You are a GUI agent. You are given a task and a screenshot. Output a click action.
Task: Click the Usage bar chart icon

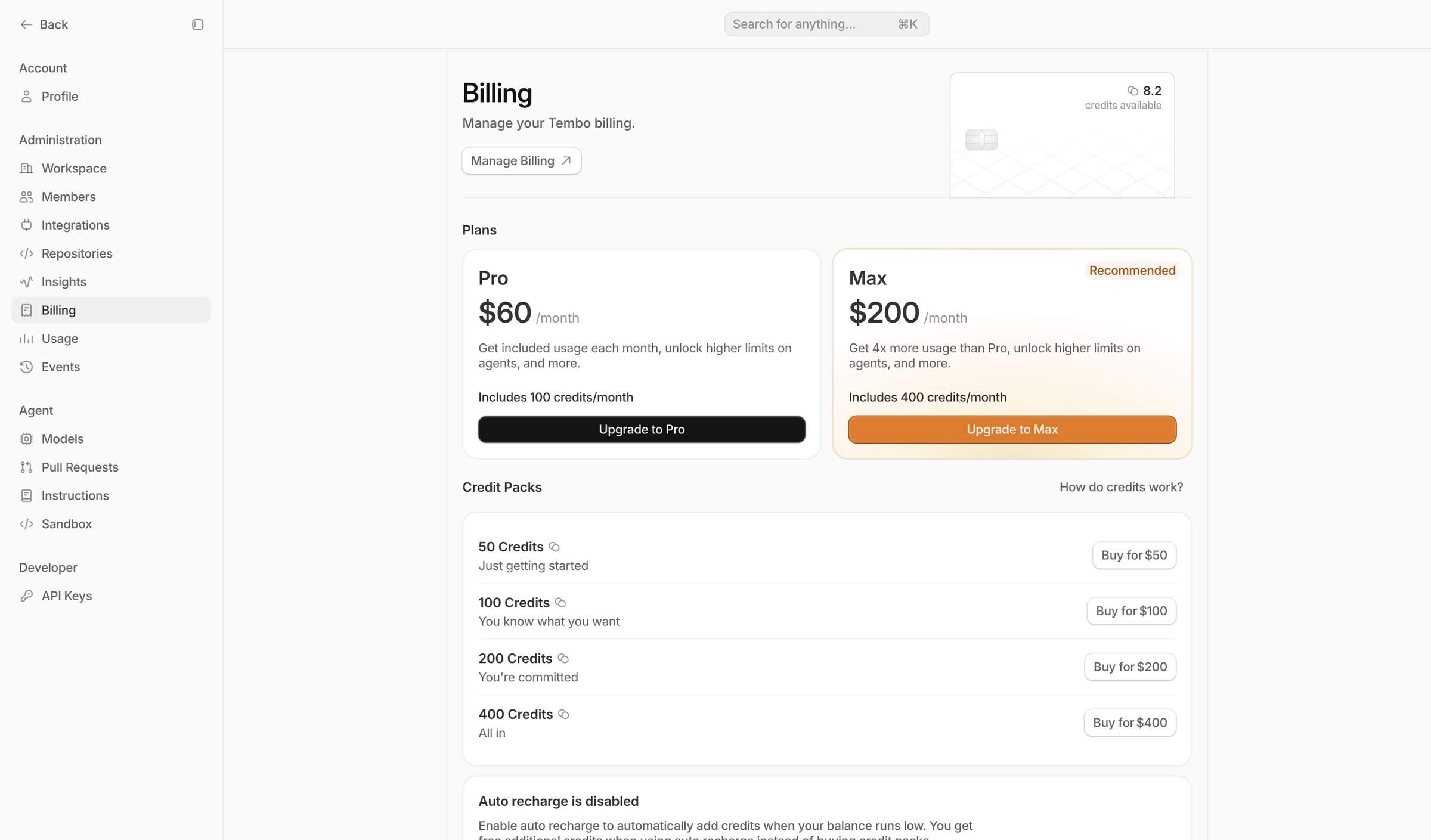click(x=26, y=339)
